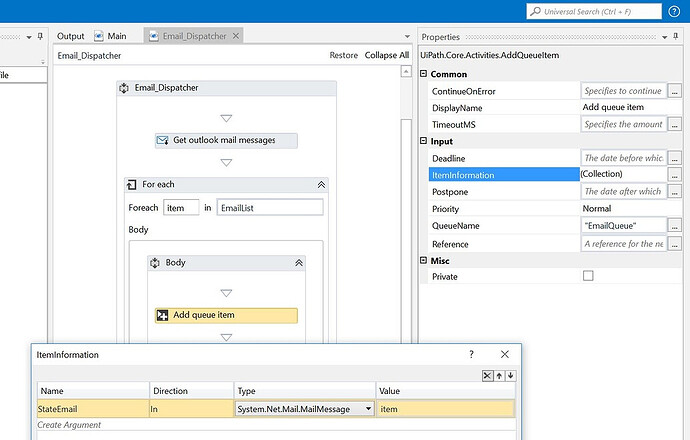Click the StateEmail name cell
This screenshot has width=690, height=440.
(93, 409)
